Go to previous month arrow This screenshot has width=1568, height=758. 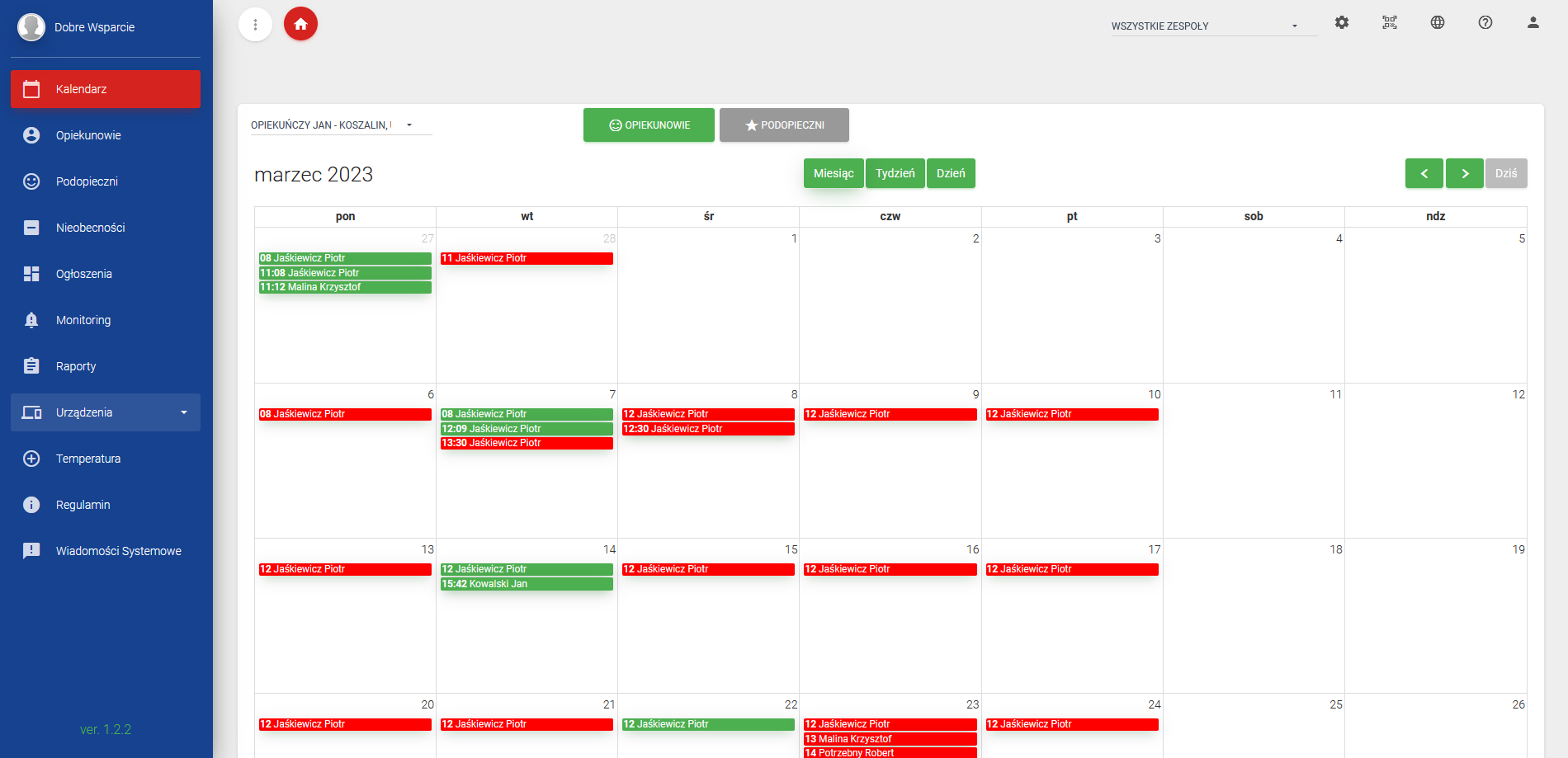(x=1424, y=173)
